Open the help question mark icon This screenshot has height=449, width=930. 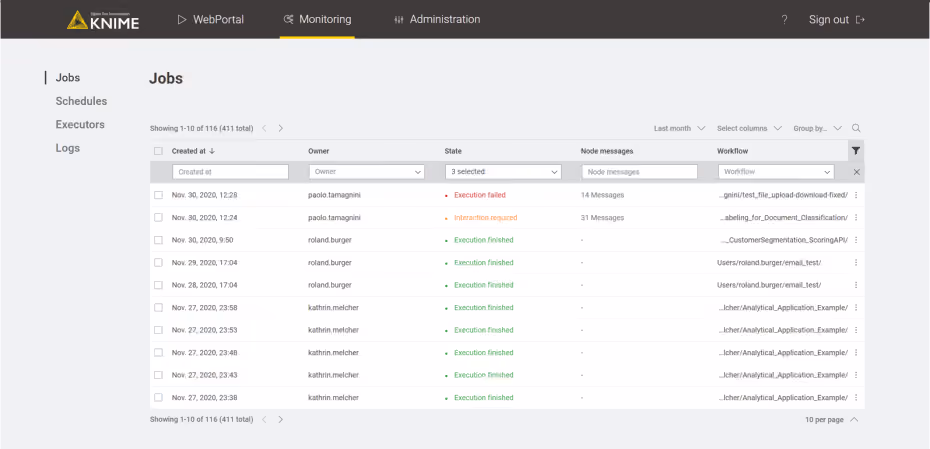click(x=784, y=20)
